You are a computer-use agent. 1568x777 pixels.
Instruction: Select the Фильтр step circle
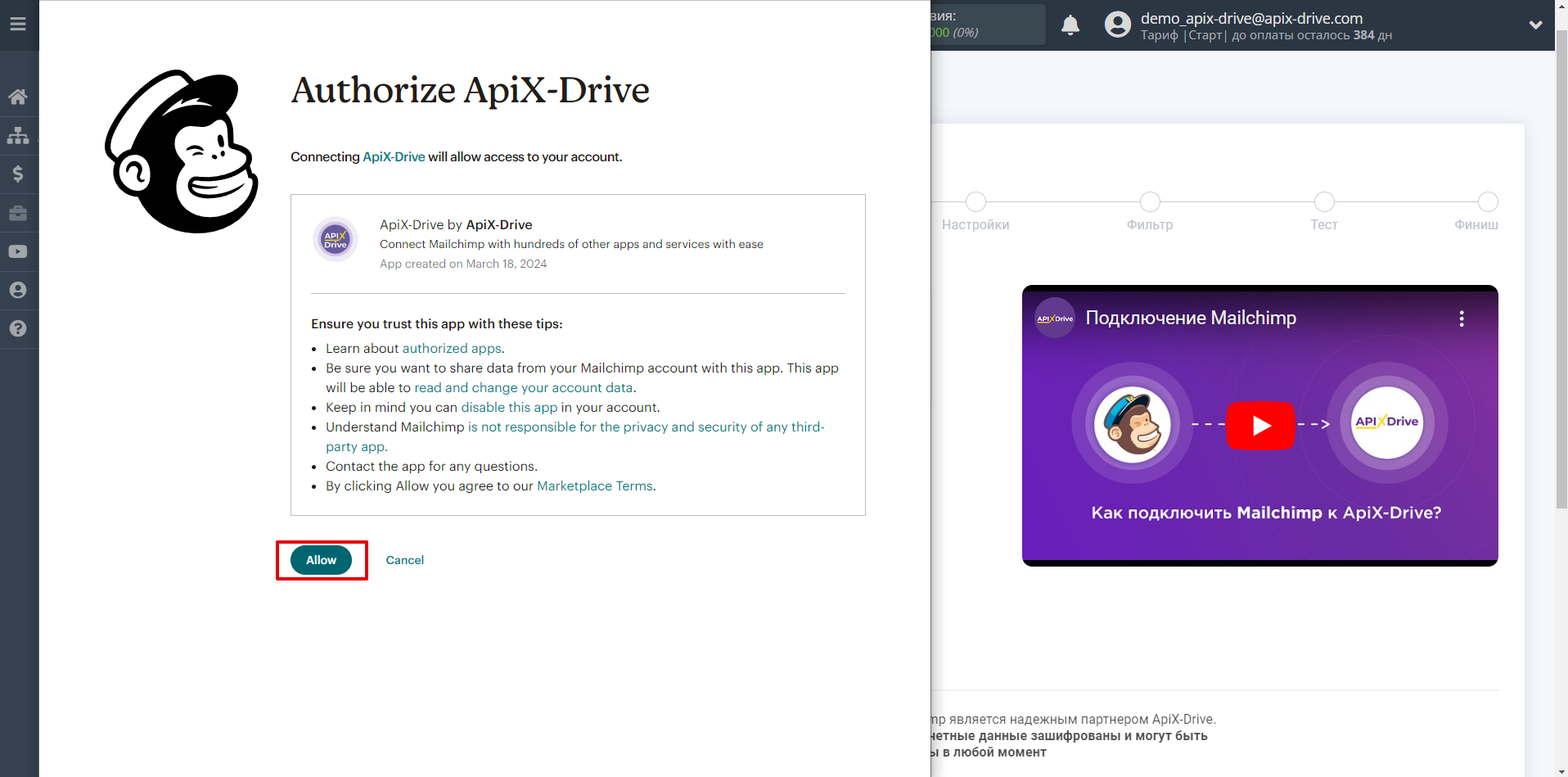(x=1150, y=201)
